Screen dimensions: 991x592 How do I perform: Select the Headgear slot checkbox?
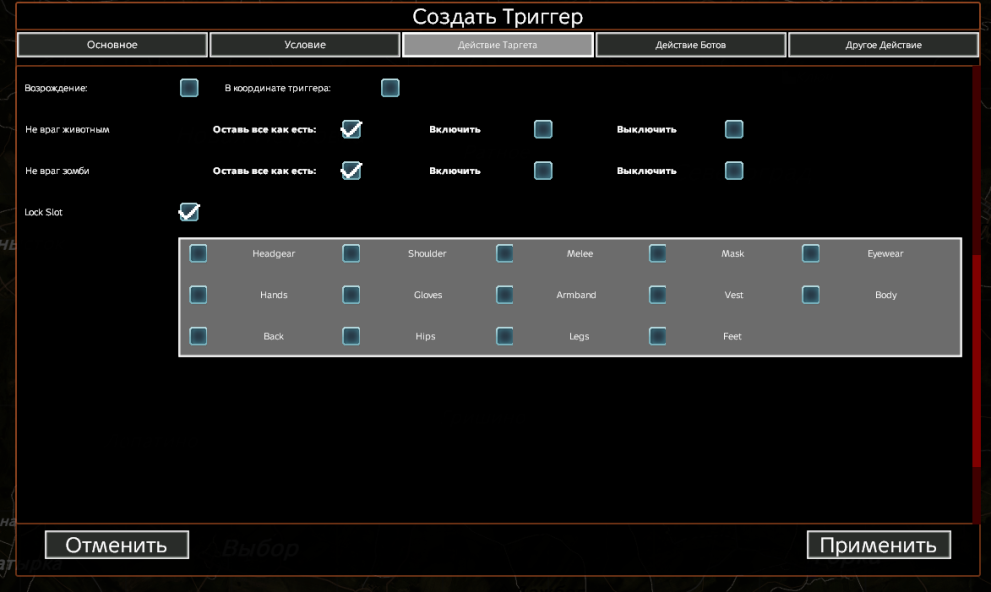click(x=198, y=254)
